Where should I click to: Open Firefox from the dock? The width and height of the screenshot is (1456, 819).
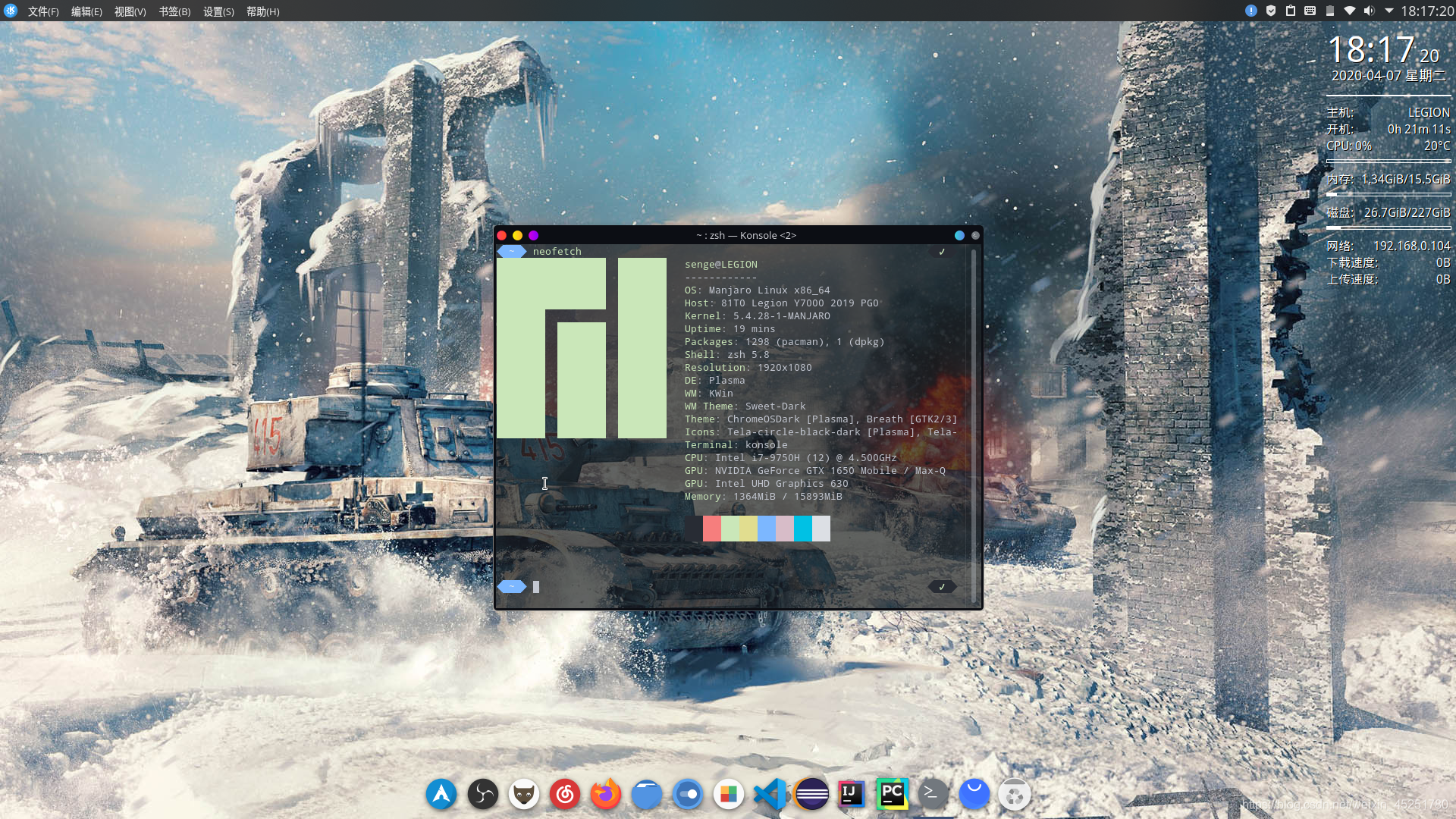tap(606, 794)
